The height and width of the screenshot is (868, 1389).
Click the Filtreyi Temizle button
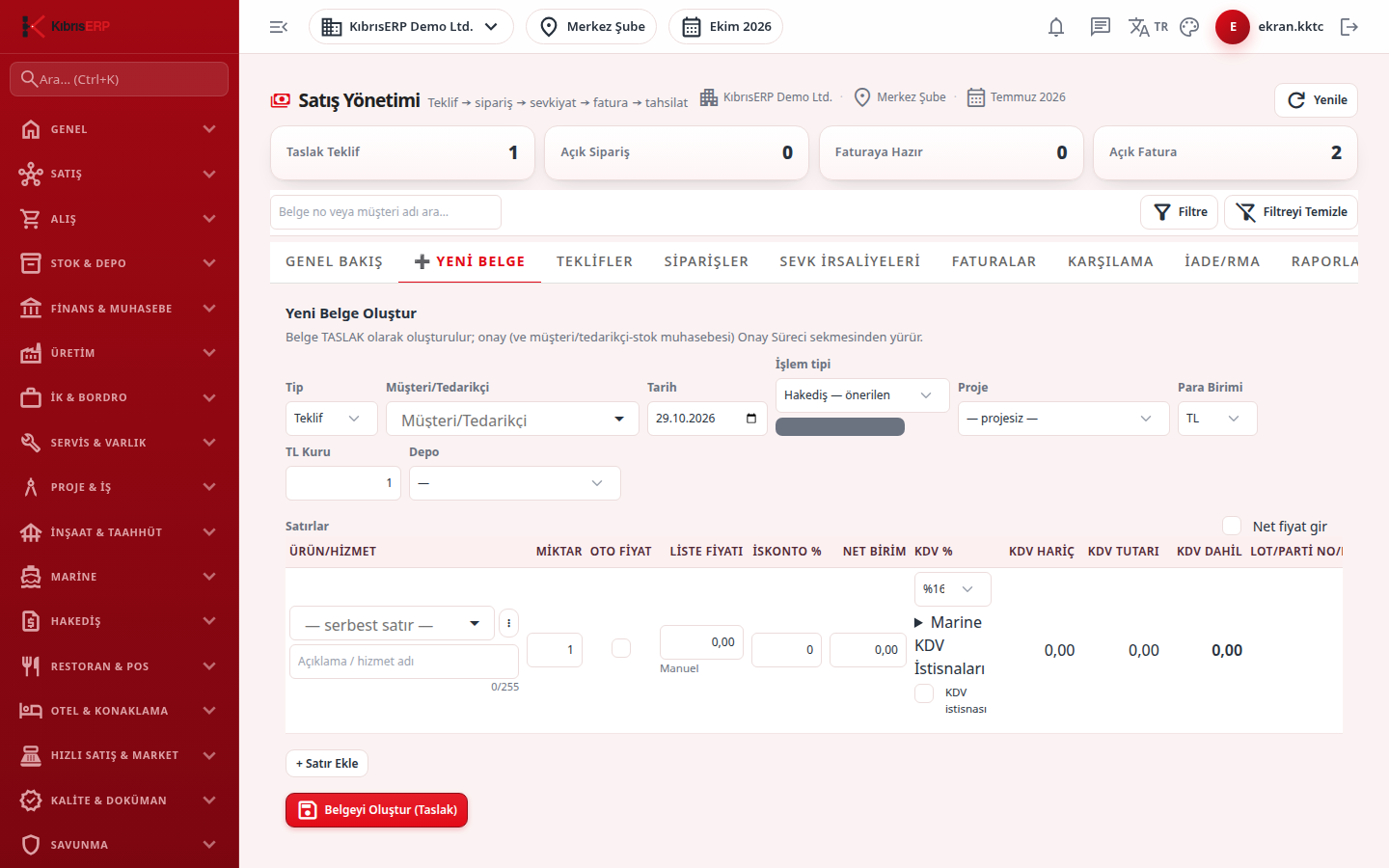pos(1291,212)
